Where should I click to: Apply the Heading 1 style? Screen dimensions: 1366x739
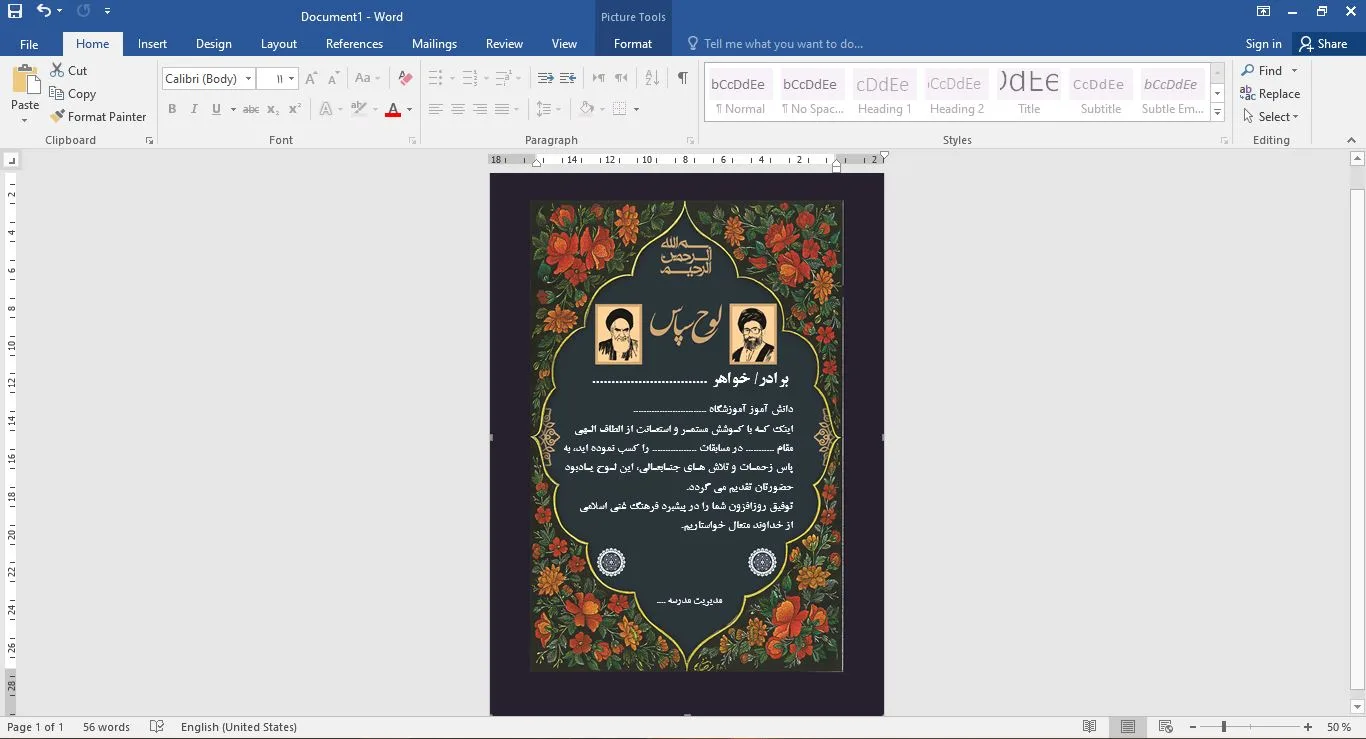(x=884, y=93)
